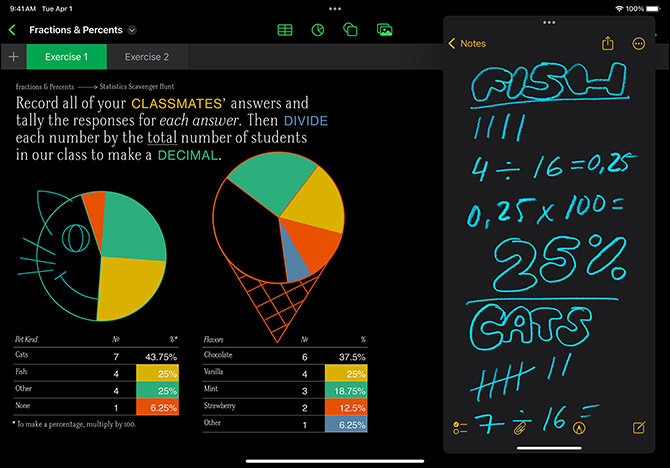Tap the Slide Over window controls dots

click(x=548, y=21)
